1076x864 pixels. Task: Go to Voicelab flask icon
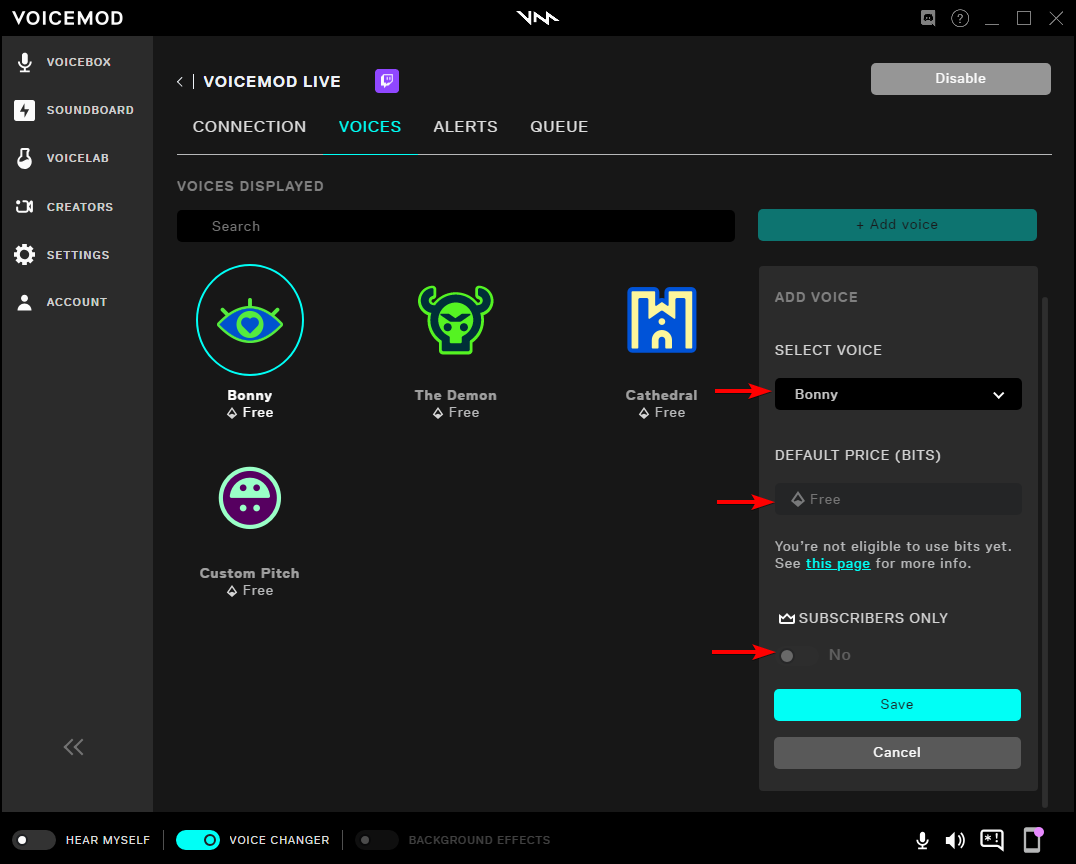[x=25, y=158]
